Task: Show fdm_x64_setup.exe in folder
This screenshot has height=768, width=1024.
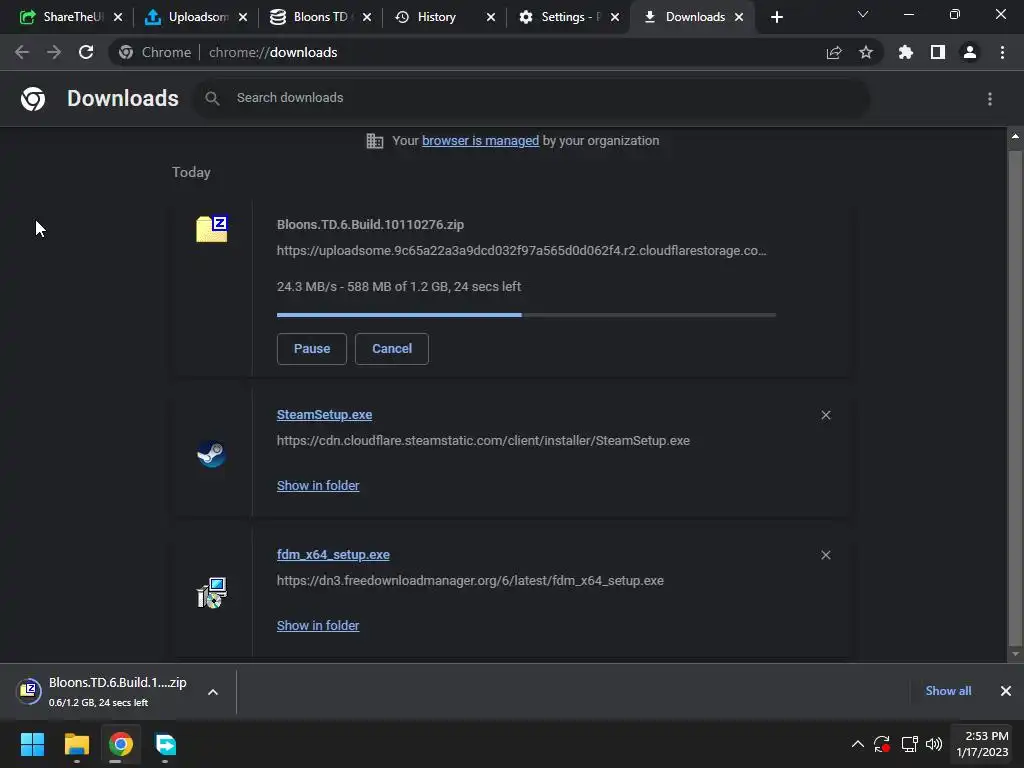Action: [318, 625]
